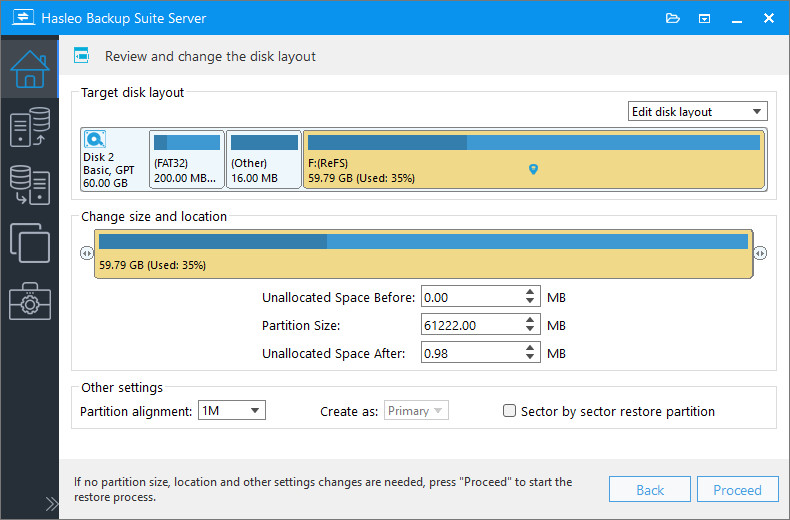Click the 59.79 GB partition size bar

click(423, 254)
